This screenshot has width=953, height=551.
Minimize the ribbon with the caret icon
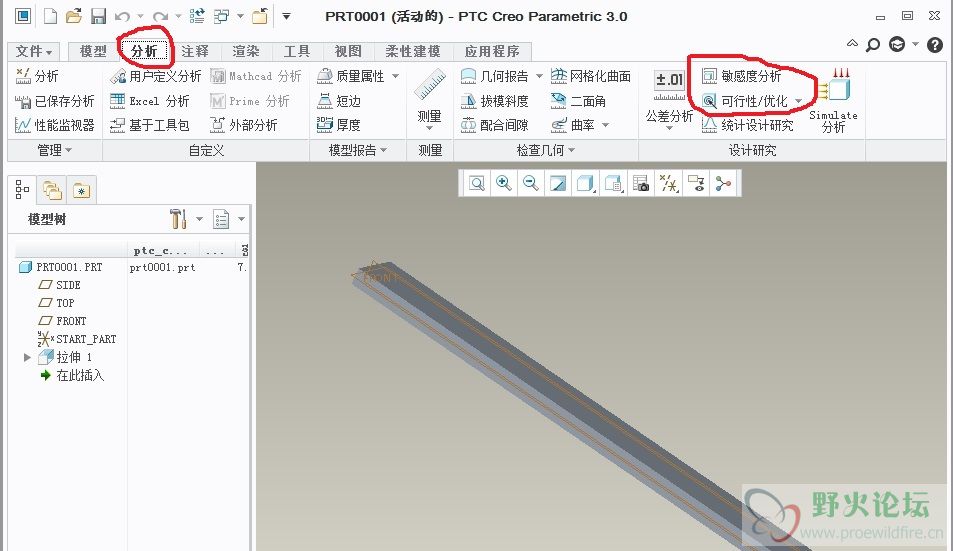(852, 44)
